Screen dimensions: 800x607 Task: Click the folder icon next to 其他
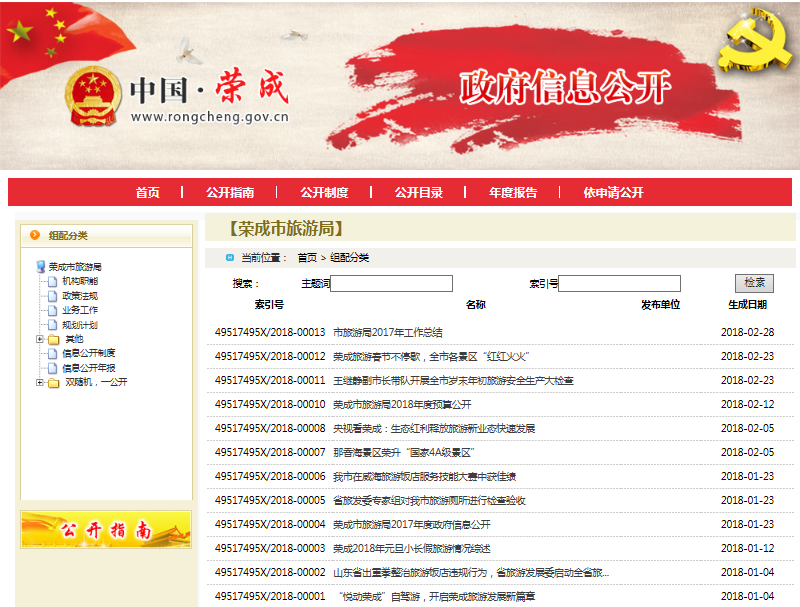pyautogui.click(x=53, y=339)
